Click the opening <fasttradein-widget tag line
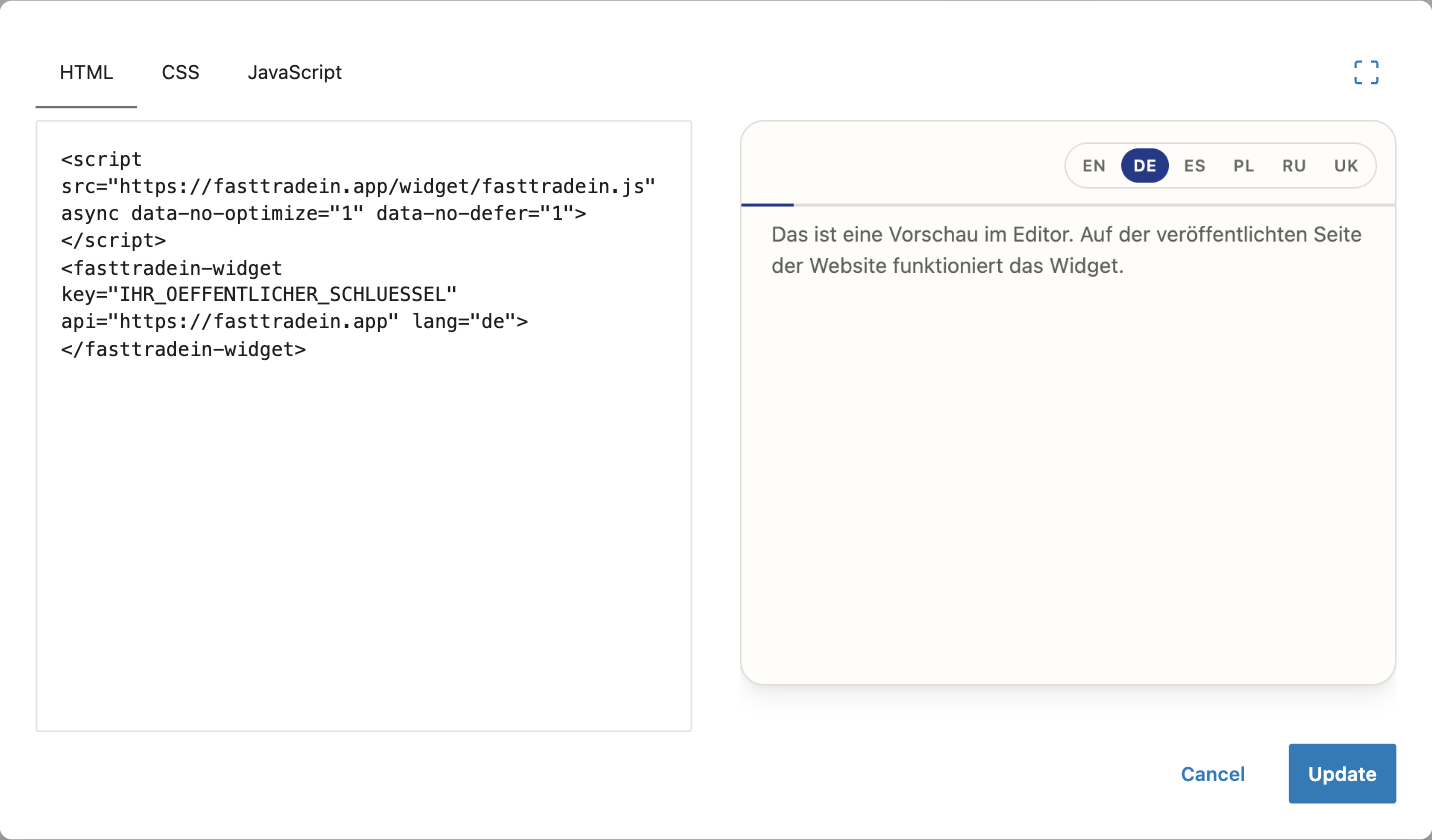 coord(172,268)
